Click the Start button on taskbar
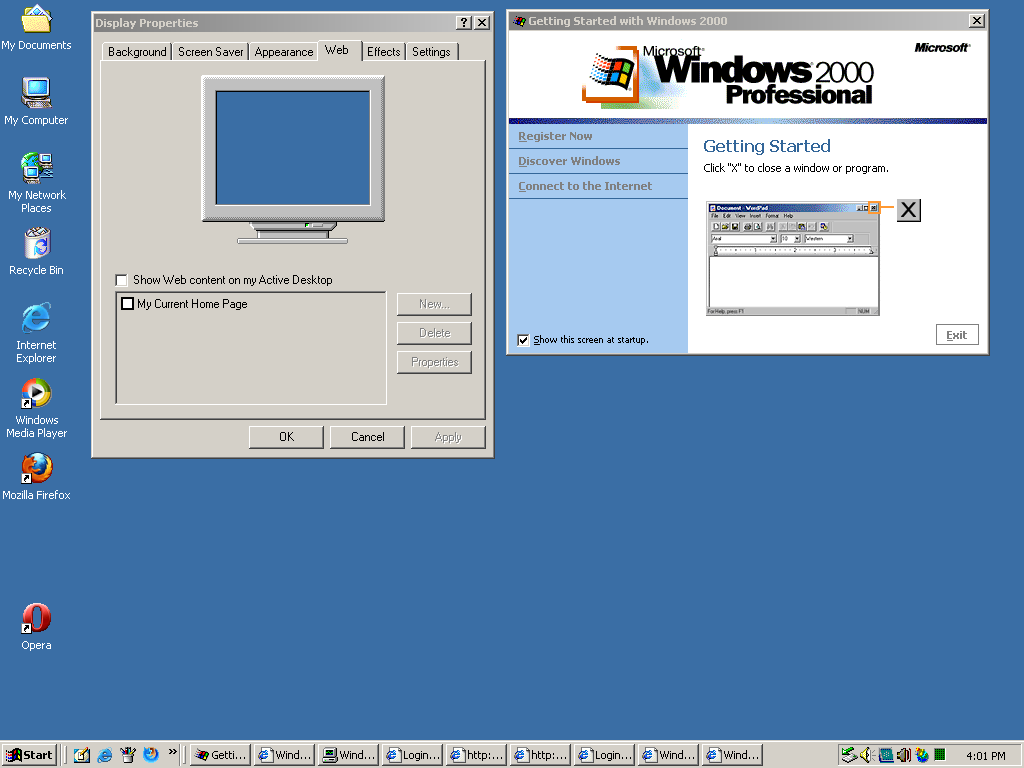Image resolution: width=1024 pixels, height=768 pixels. (30, 755)
